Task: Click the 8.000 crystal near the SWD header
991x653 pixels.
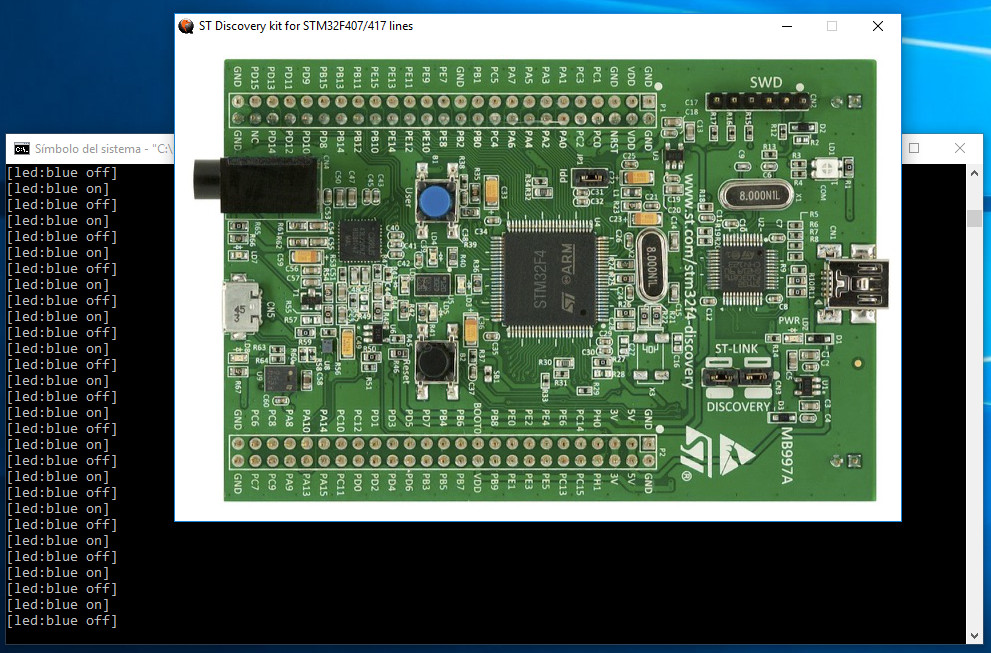Action: click(758, 195)
